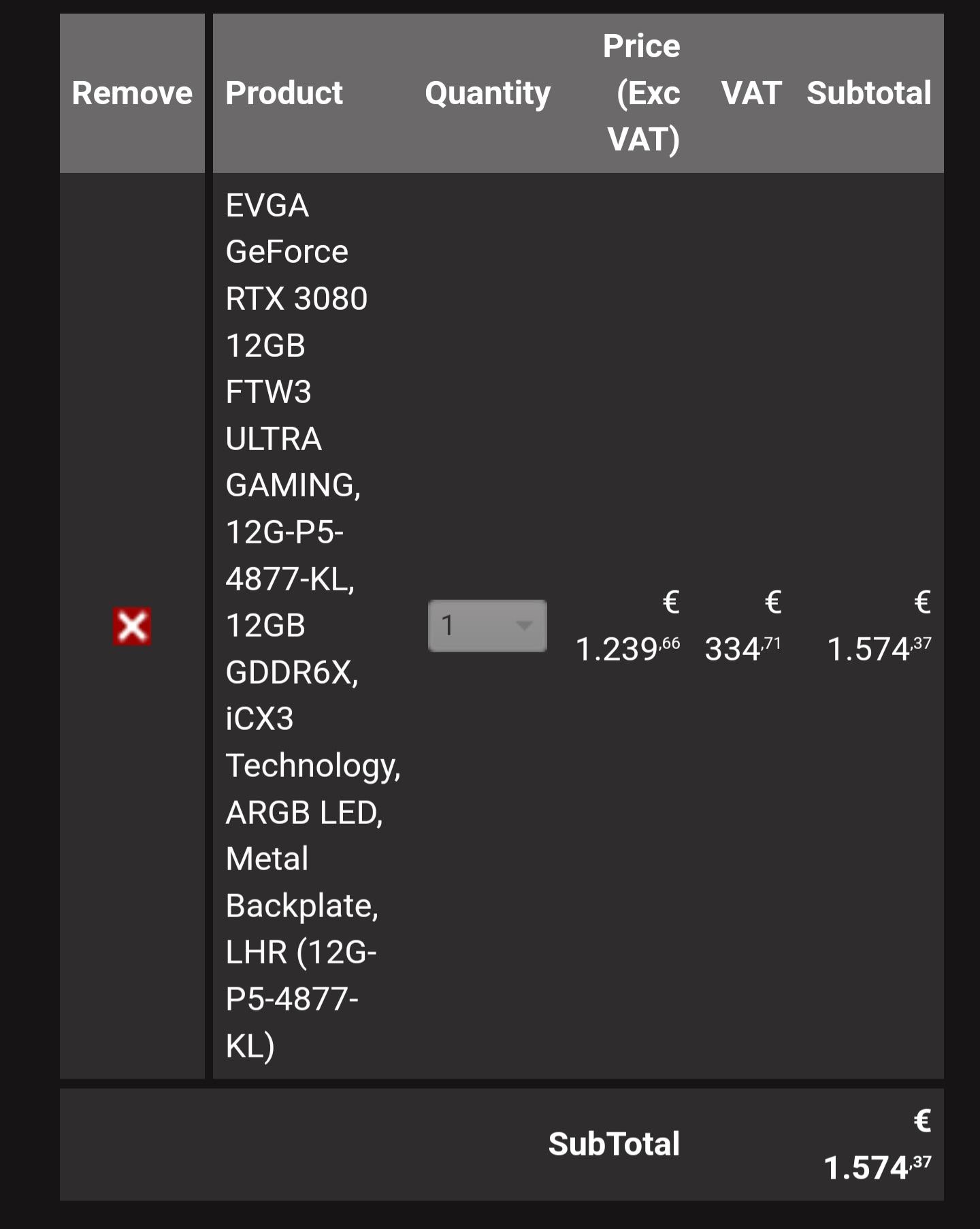Open the quantity dropdown for the EVGA card
Image resolution: width=980 pixels, height=1229 pixels.
coord(487,626)
